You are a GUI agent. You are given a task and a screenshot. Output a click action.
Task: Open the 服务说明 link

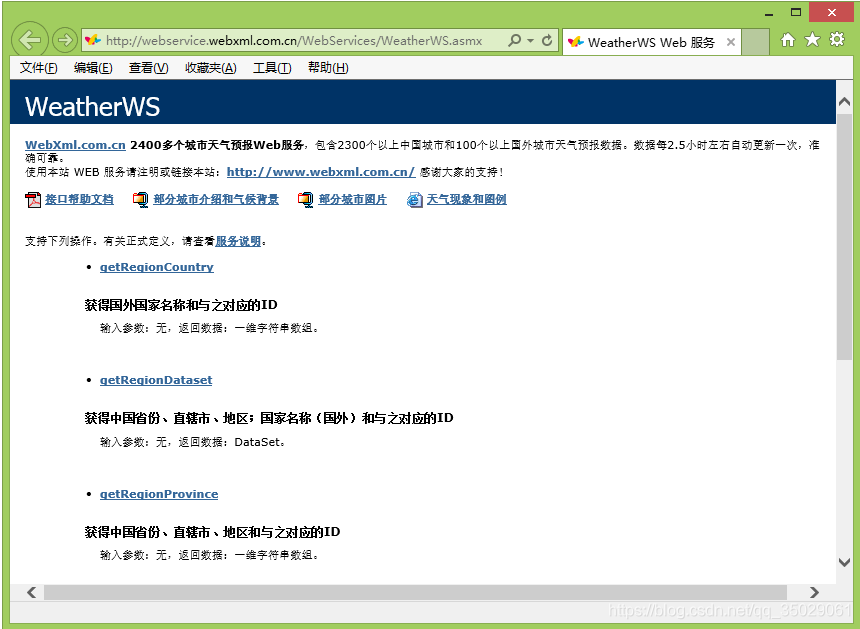(238, 241)
